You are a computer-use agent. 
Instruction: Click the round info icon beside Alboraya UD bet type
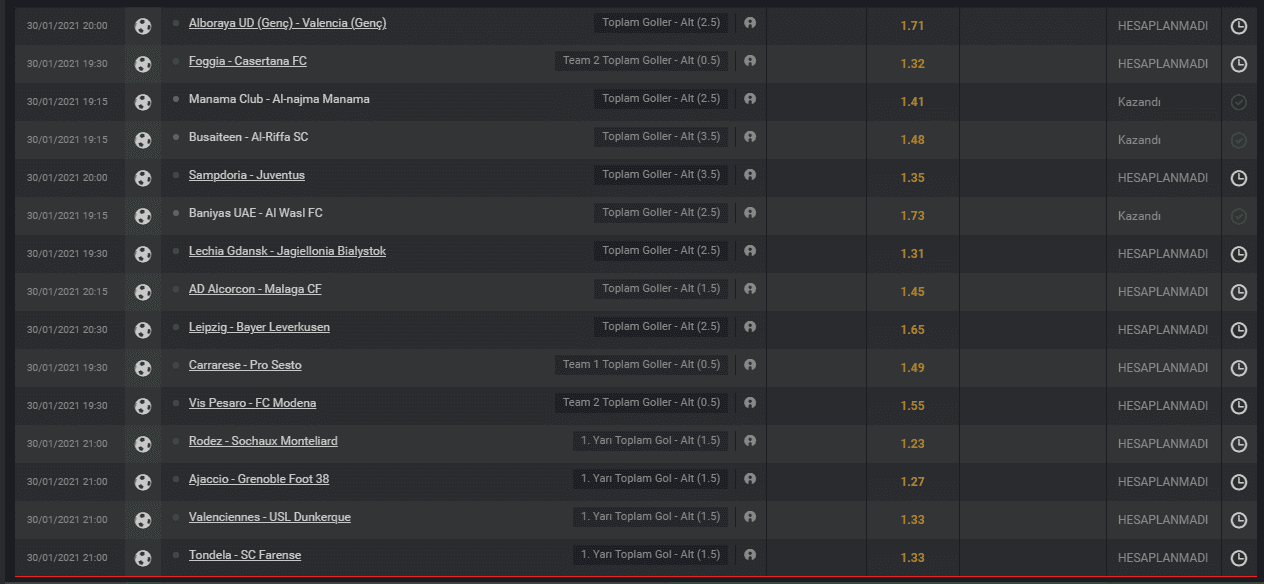click(x=750, y=23)
